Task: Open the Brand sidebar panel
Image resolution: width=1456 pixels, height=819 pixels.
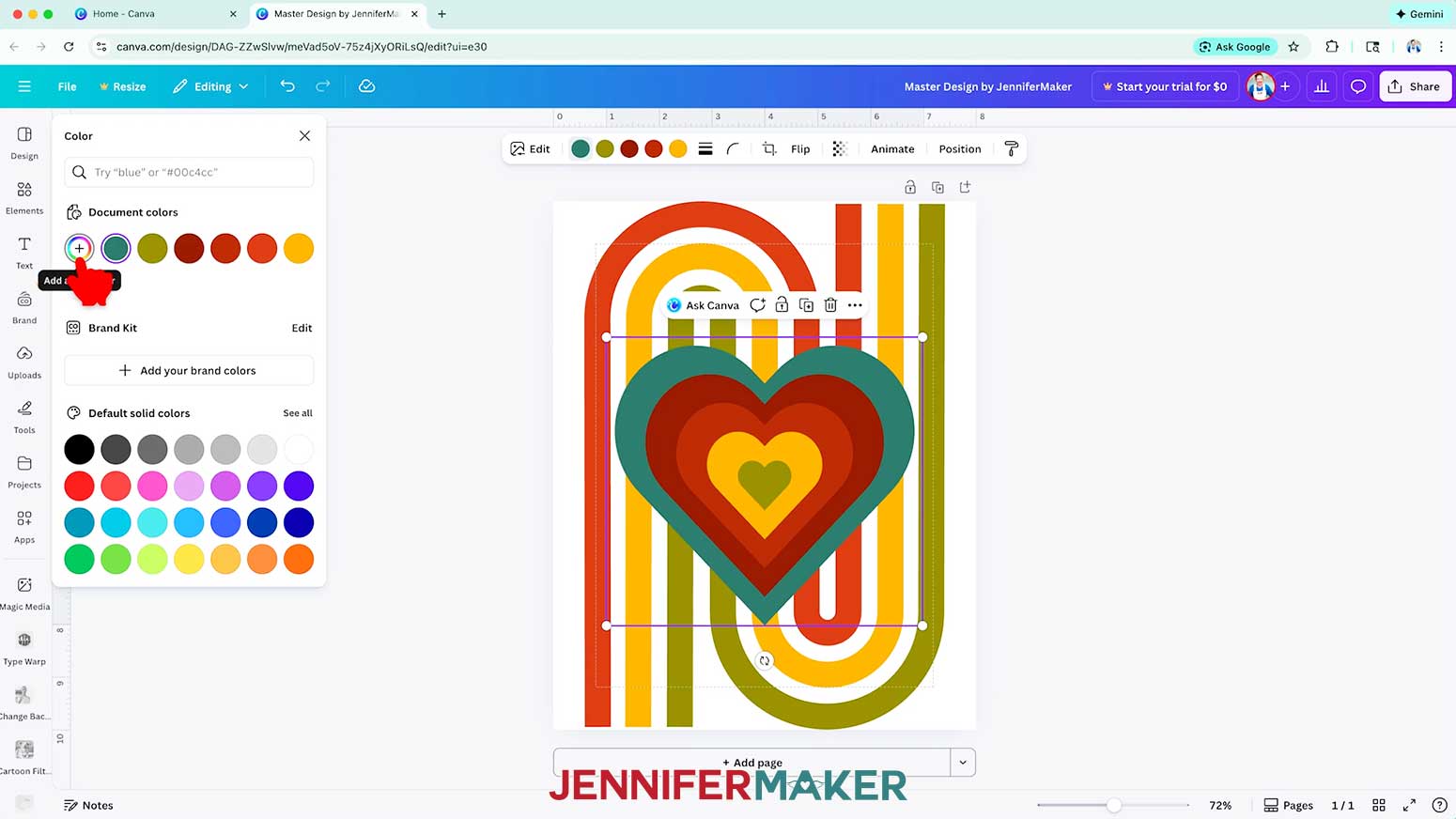Action: tap(24, 307)
